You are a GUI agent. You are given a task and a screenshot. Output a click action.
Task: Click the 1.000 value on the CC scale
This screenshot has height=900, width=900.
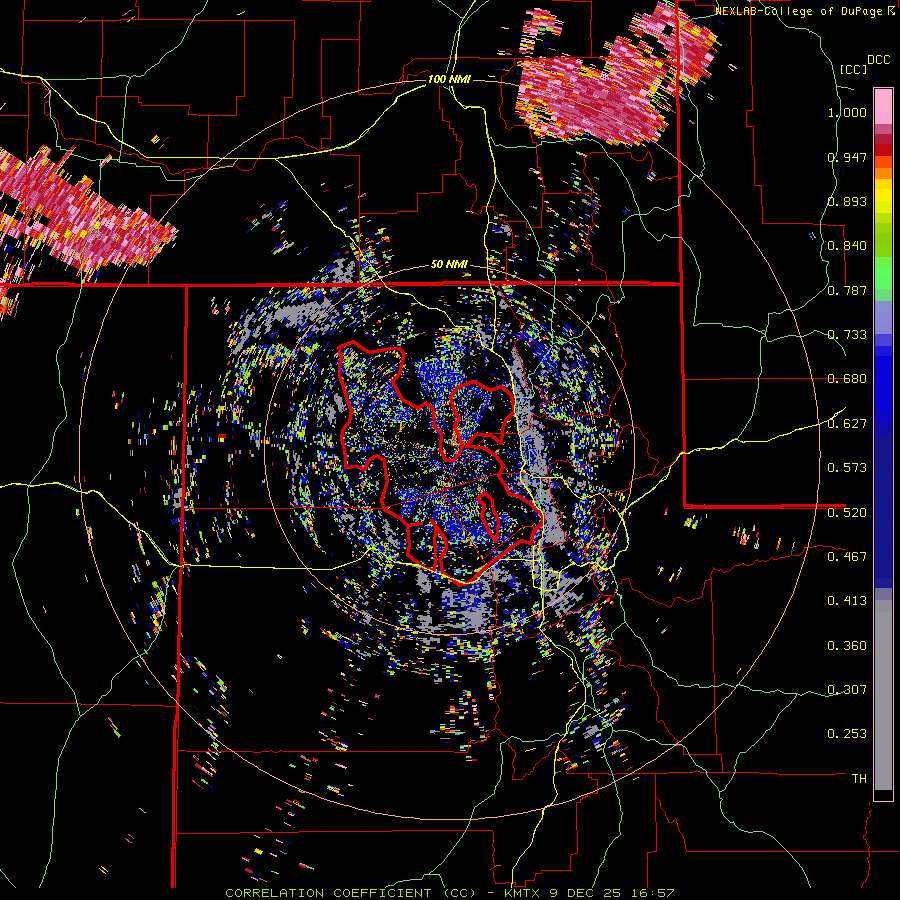847,112
